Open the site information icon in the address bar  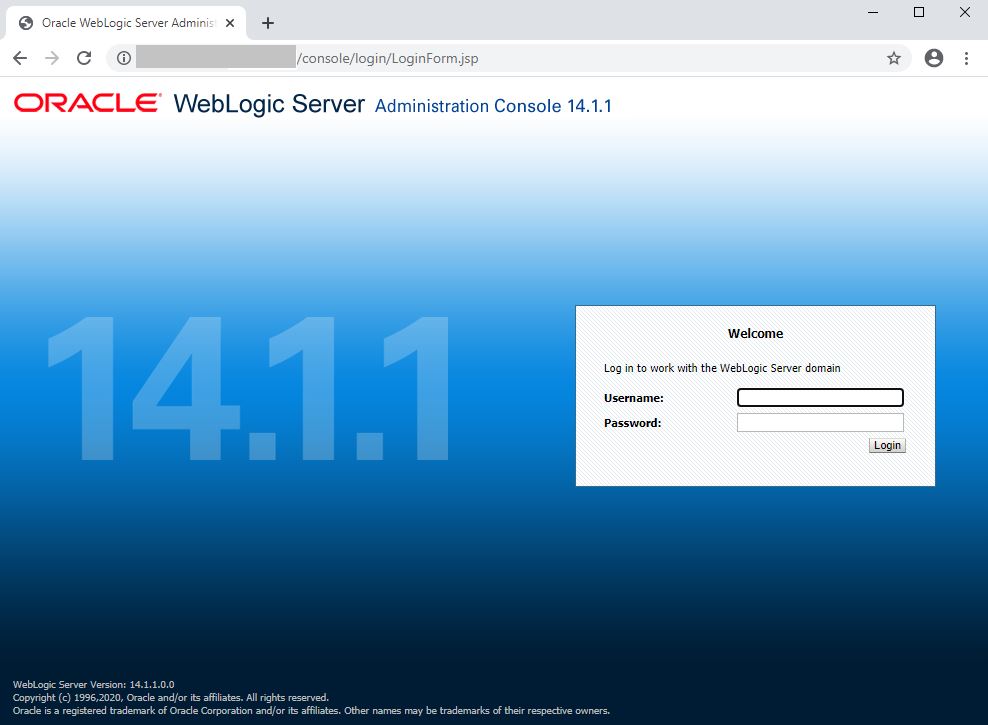click(x=124, y=59)
